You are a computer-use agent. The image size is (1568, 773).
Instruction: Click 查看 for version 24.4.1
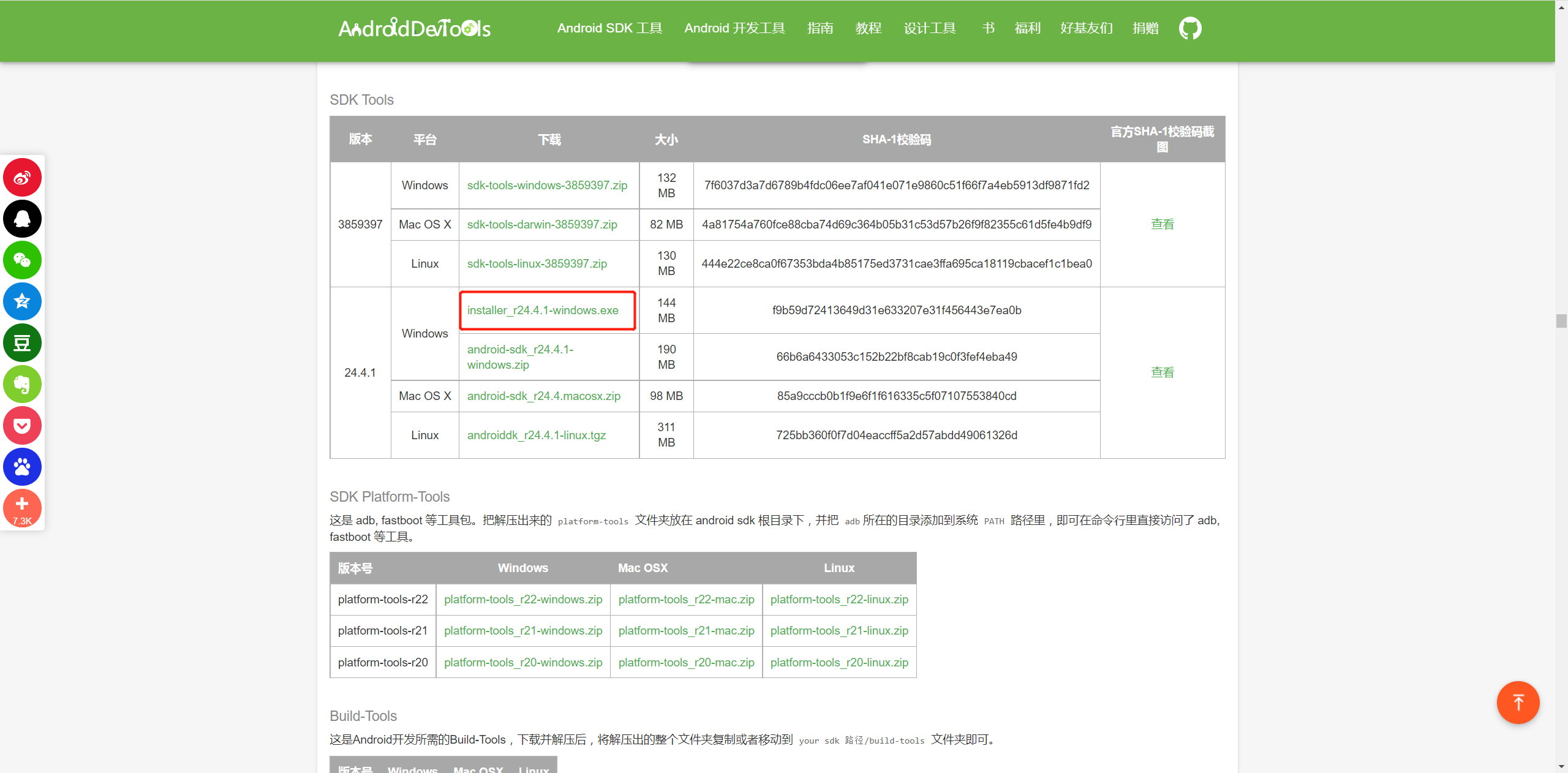click(x=1163, y=372)
